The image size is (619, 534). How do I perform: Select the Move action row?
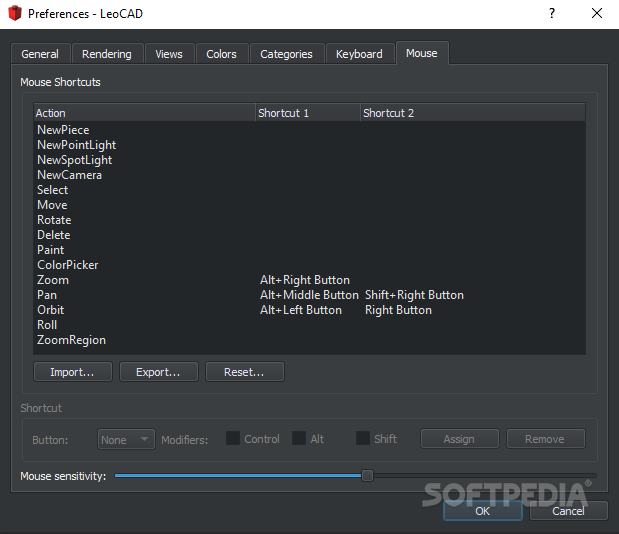[309, 205]
